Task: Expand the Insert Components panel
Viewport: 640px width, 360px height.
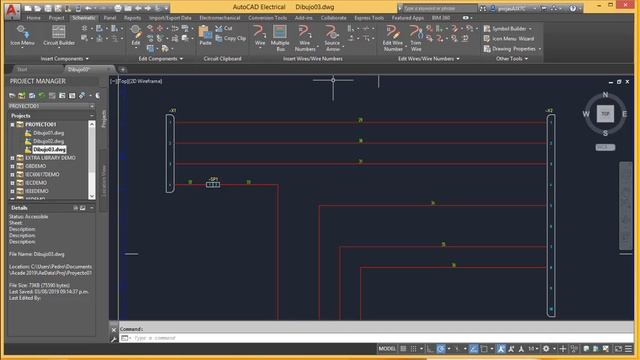Action: coord(64,59)
